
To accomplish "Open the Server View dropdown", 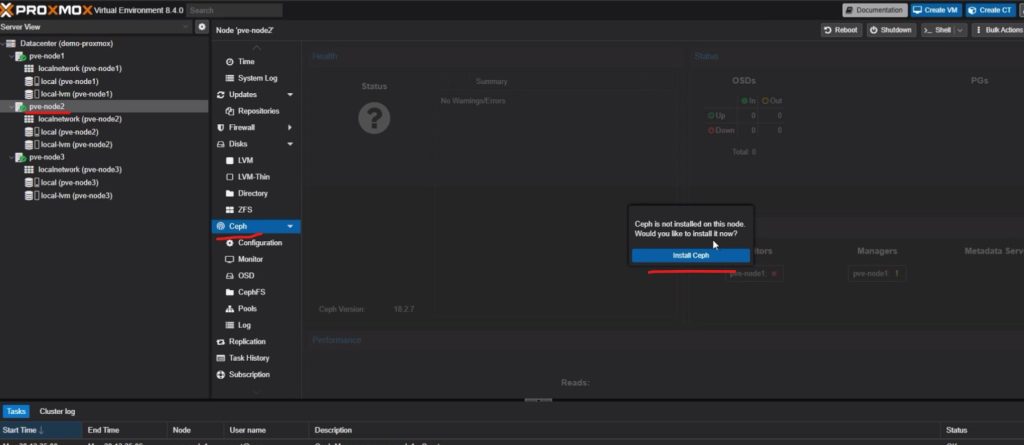I will (96, 27).
